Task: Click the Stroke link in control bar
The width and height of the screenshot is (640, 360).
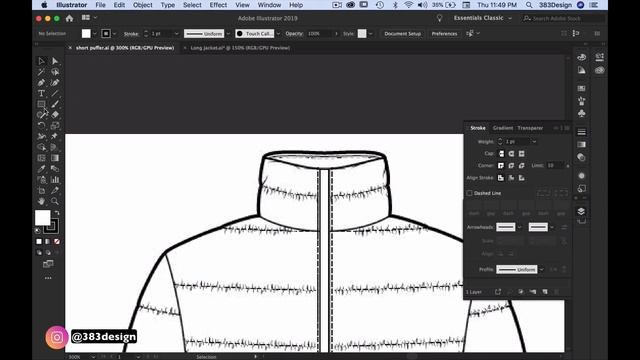Action: click(x=131, y=33)
